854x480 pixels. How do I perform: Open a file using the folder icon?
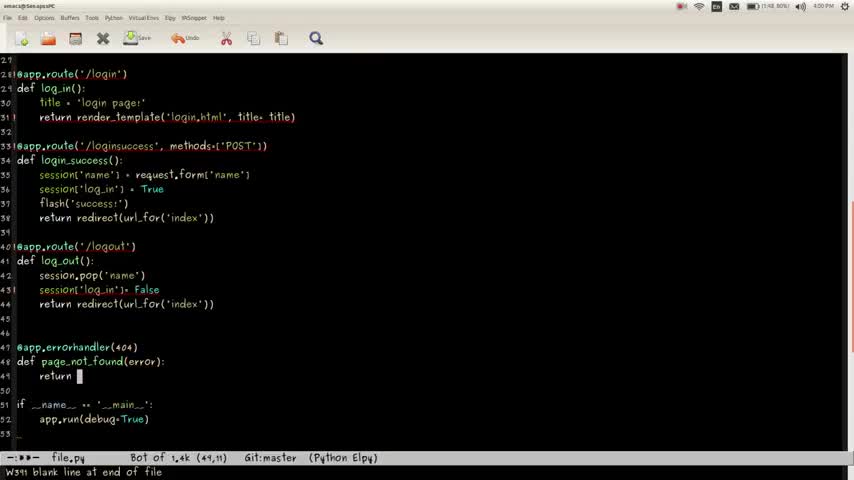pos(48,39)
